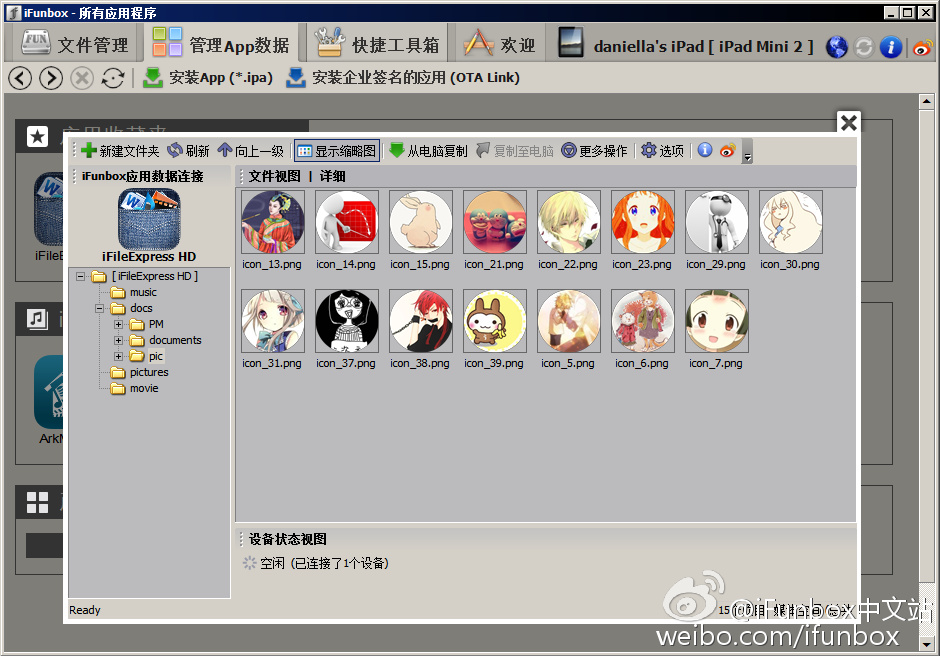Select thumbnail icon_6.png
This screenshot has width=940, height=656.
coord(643,321)
